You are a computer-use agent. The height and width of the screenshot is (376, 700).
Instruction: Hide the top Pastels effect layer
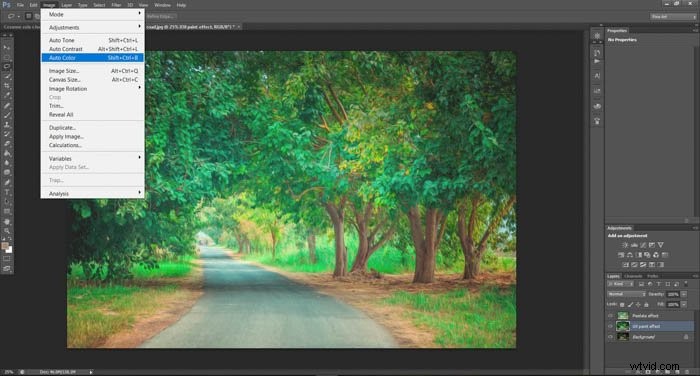(x=610, y=316)
